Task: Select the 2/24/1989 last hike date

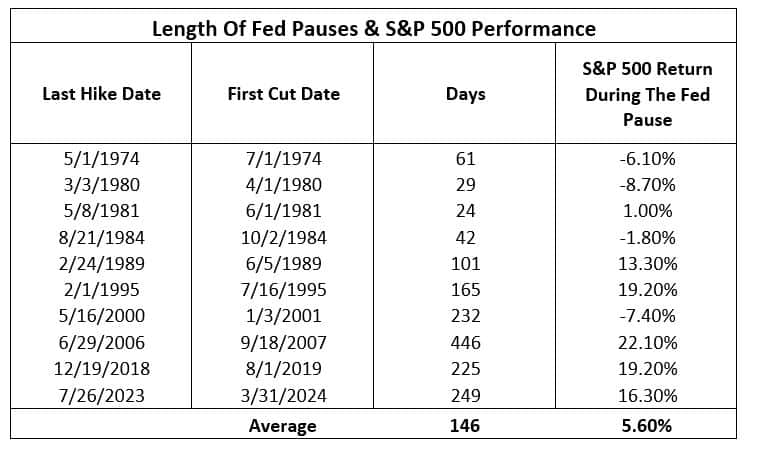Action: pyautogui.click(x=102, y=264)
